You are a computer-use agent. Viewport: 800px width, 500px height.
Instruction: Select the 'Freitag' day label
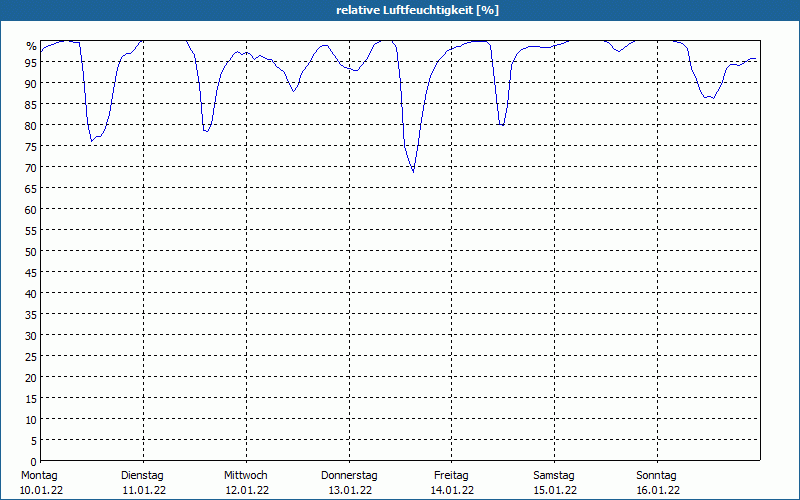[x=451, y=475]
